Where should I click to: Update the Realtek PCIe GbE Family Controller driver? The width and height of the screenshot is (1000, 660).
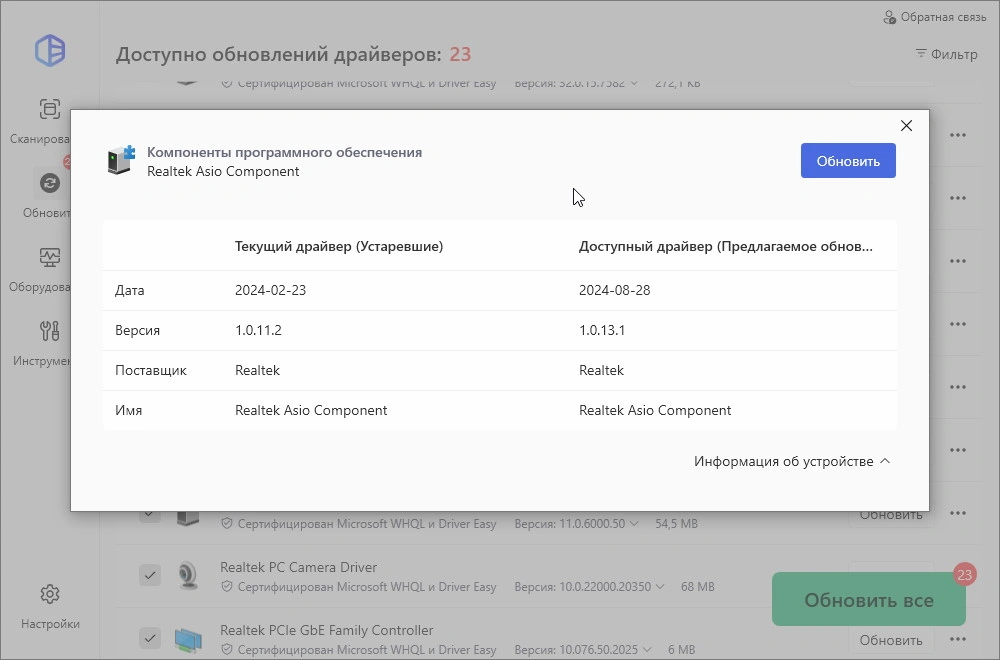tap(891, 640)
